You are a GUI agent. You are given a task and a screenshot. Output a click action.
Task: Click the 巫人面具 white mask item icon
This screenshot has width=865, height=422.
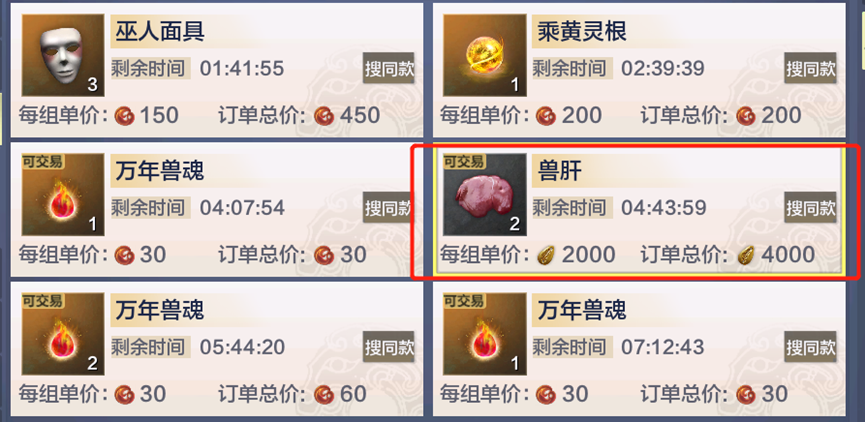point(63,55)
